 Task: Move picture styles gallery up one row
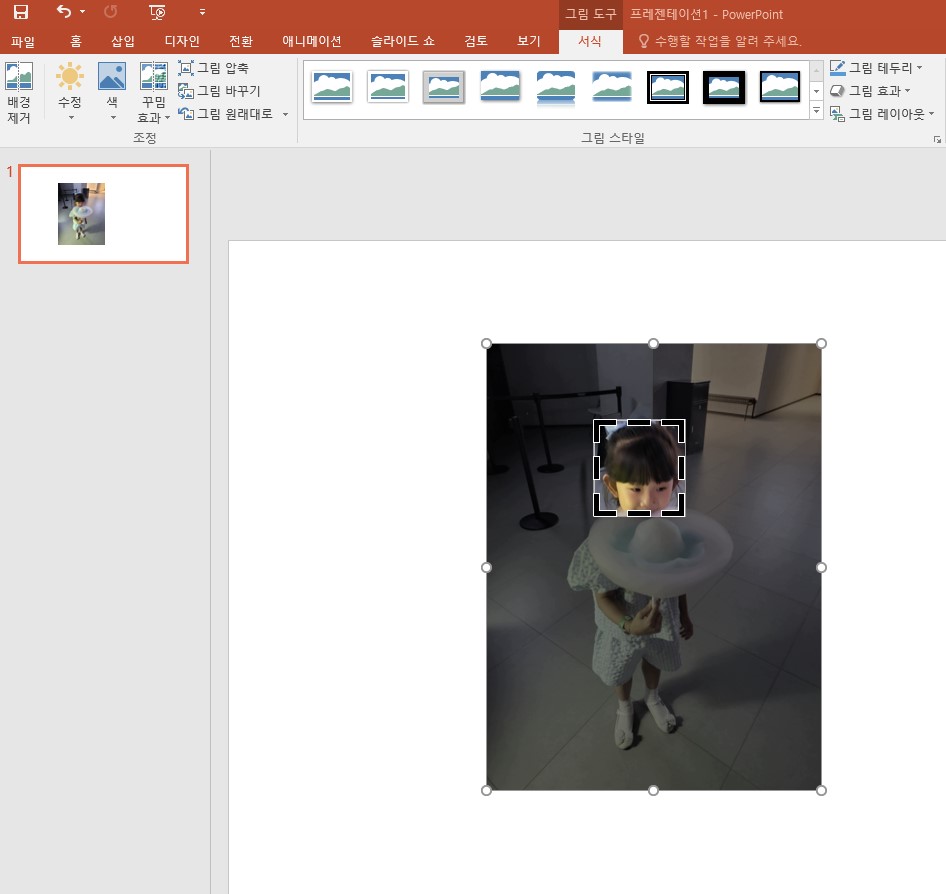816,70
